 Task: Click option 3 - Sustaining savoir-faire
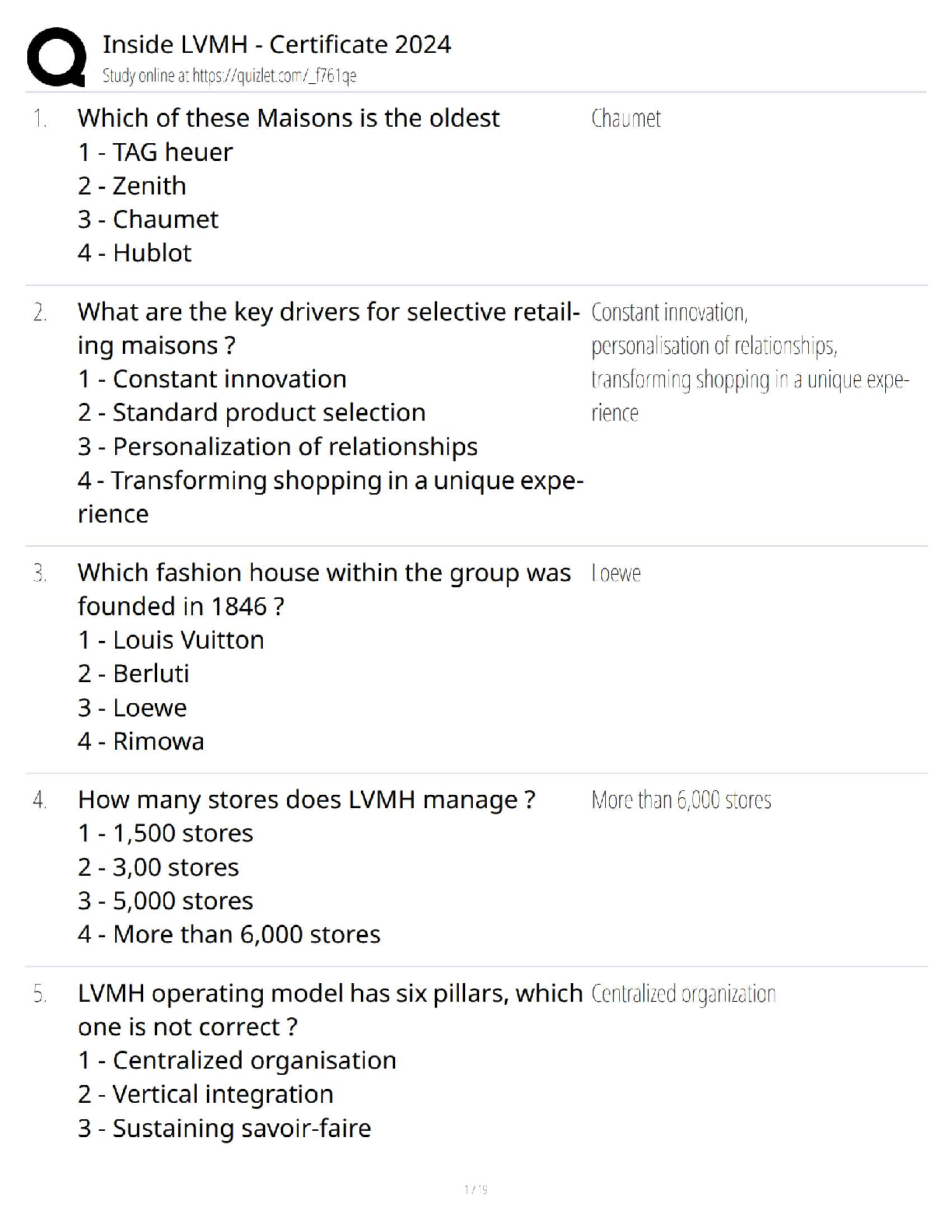224,1129
